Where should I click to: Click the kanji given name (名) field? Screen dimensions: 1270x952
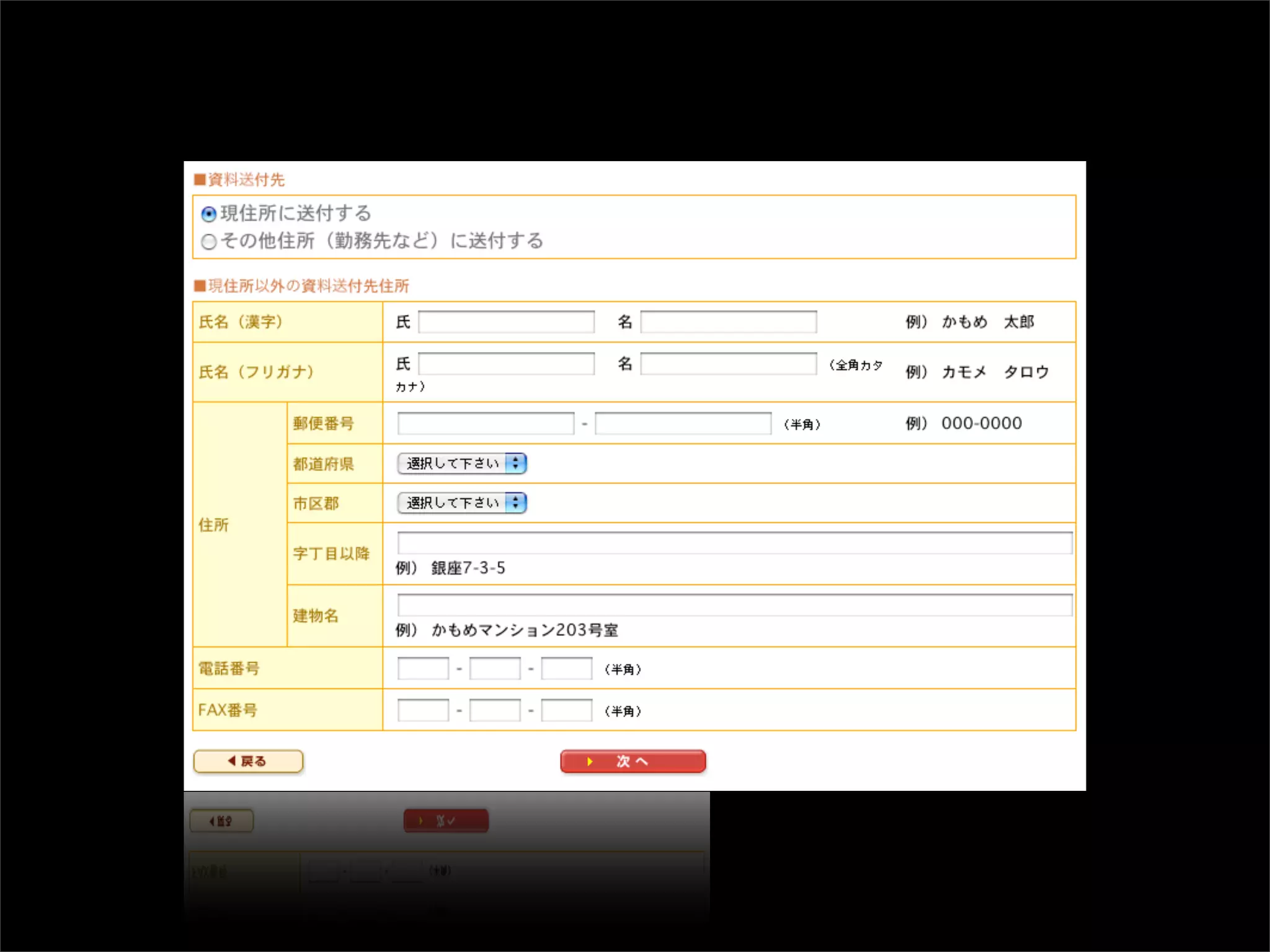coord(728,322)
